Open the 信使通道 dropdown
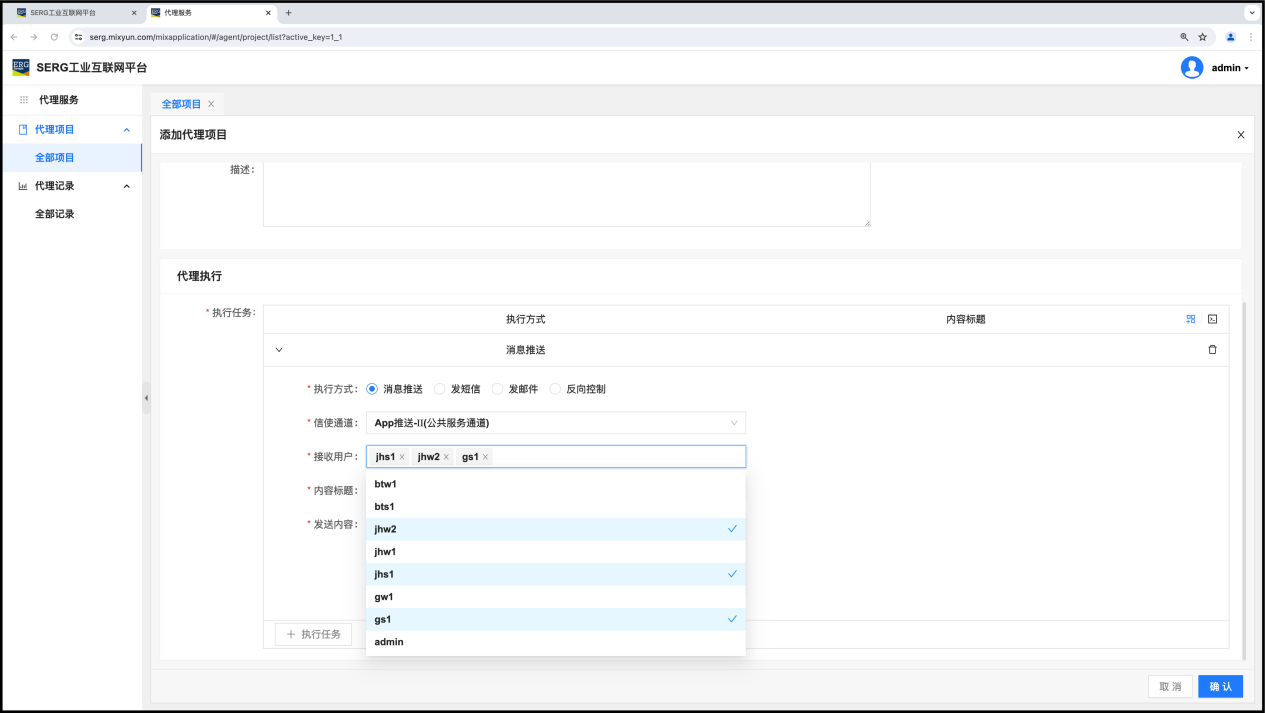 [555, 423]
